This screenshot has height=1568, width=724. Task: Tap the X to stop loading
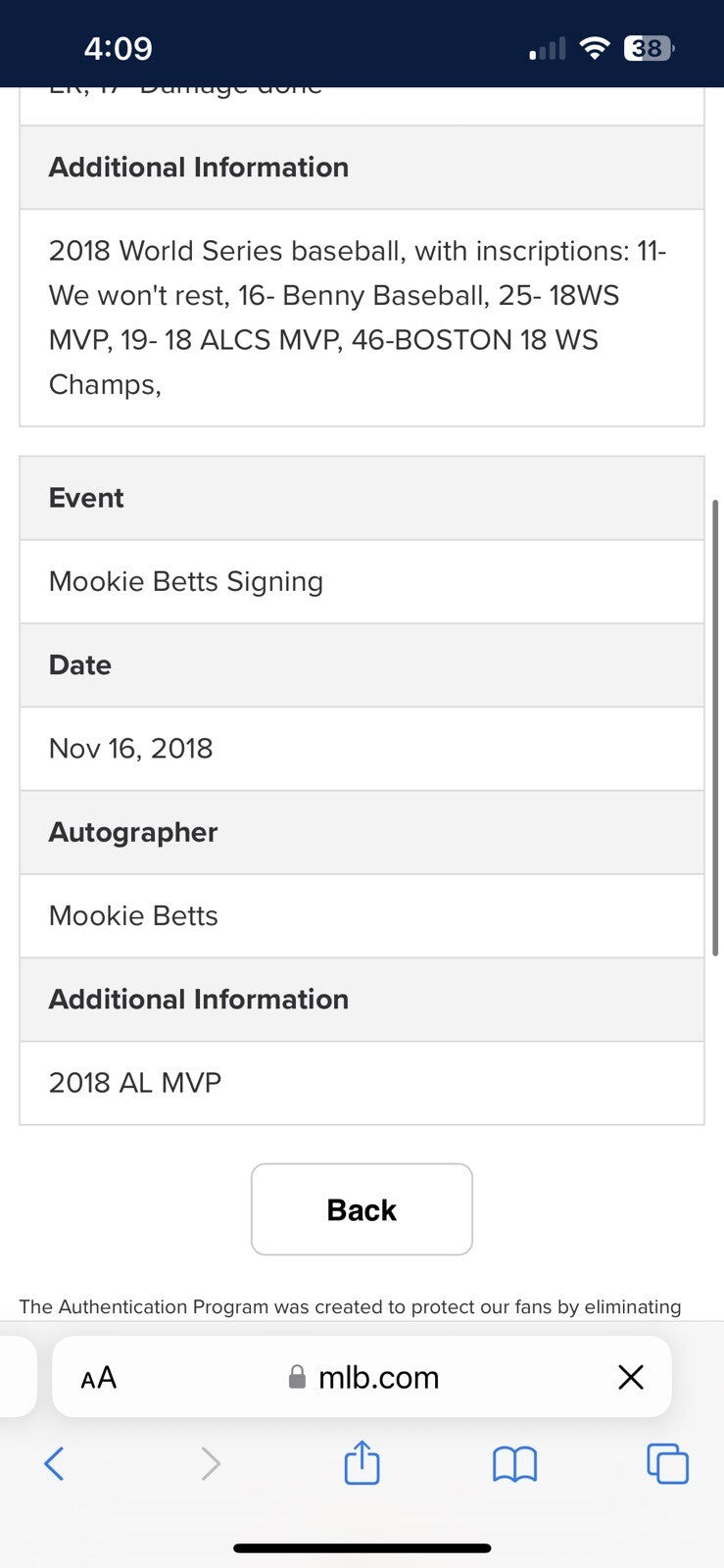tap(631, 1377)
